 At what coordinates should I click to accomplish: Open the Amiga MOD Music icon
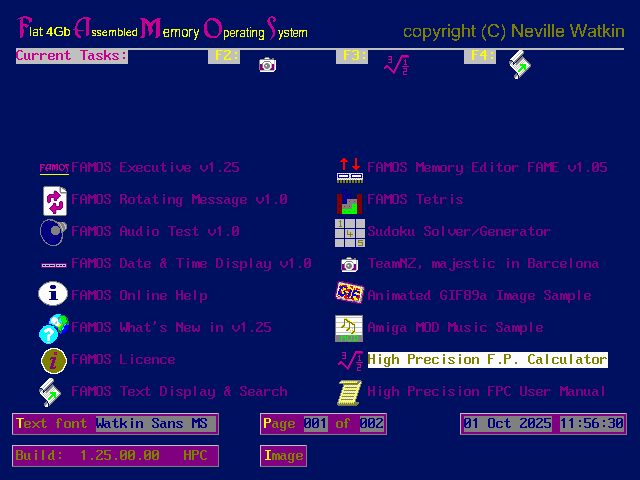pyautogui.click(x=349, y=327)
